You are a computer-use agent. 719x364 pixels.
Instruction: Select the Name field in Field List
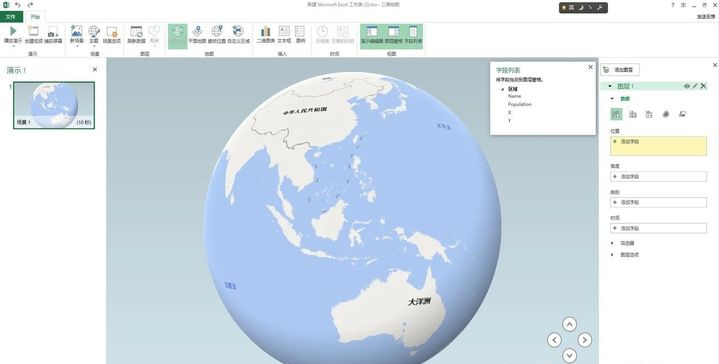(x=514, y=96)
